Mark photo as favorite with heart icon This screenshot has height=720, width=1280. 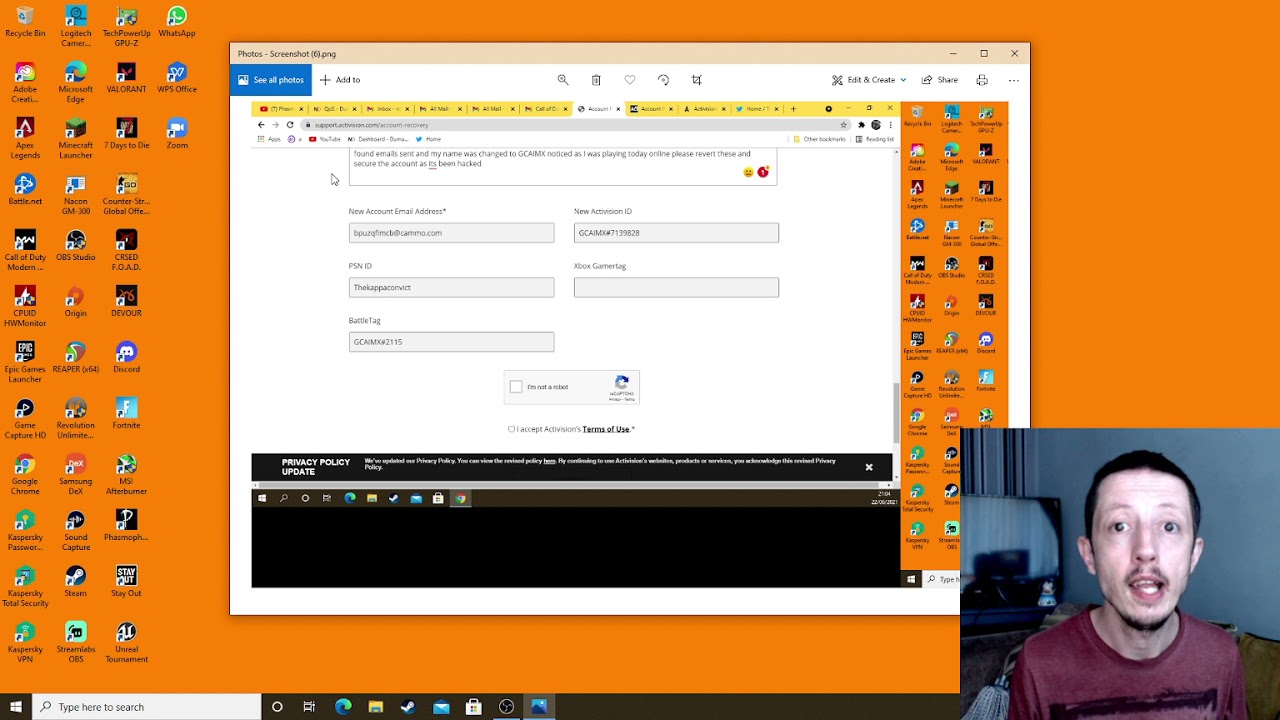tap(629, 80)
